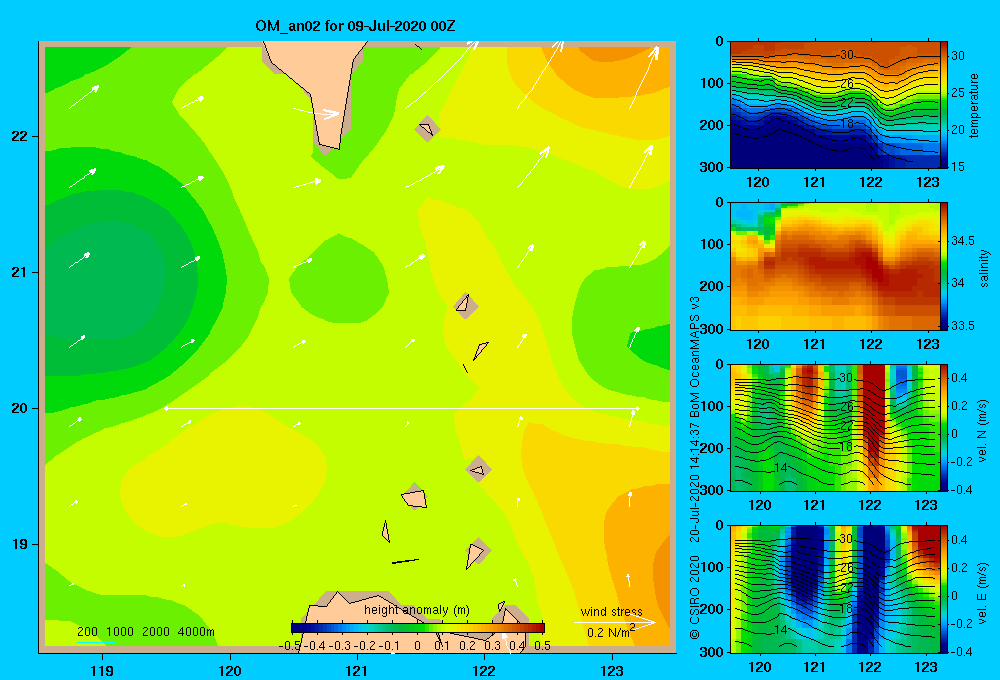The image size is (1000, 680).
Task: Click the '15' tick on temperature scale
Action: (x=958, y=166)
